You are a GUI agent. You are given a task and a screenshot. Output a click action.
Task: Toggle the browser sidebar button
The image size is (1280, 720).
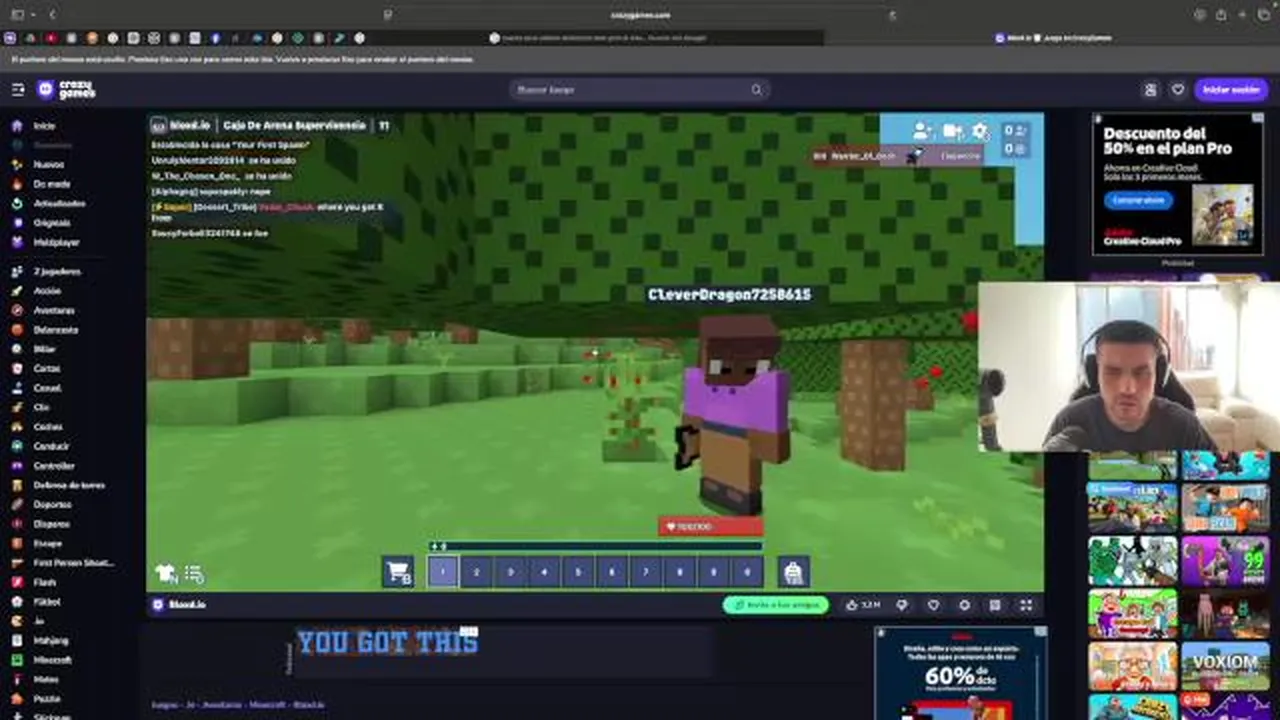click(17, 15)
